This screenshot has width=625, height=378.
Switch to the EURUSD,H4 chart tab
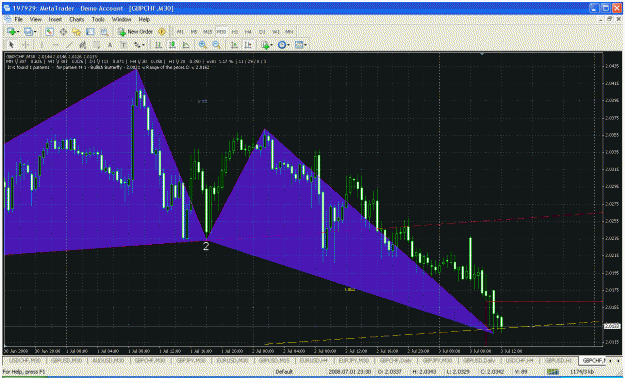[314, 360]
